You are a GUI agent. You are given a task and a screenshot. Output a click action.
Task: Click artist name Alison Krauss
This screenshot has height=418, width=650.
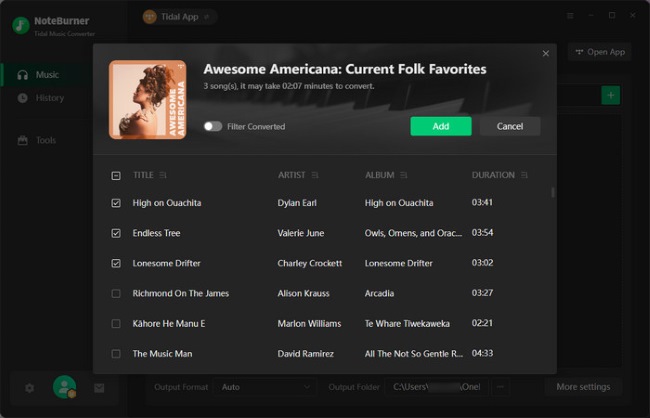(x=303, y=294)
